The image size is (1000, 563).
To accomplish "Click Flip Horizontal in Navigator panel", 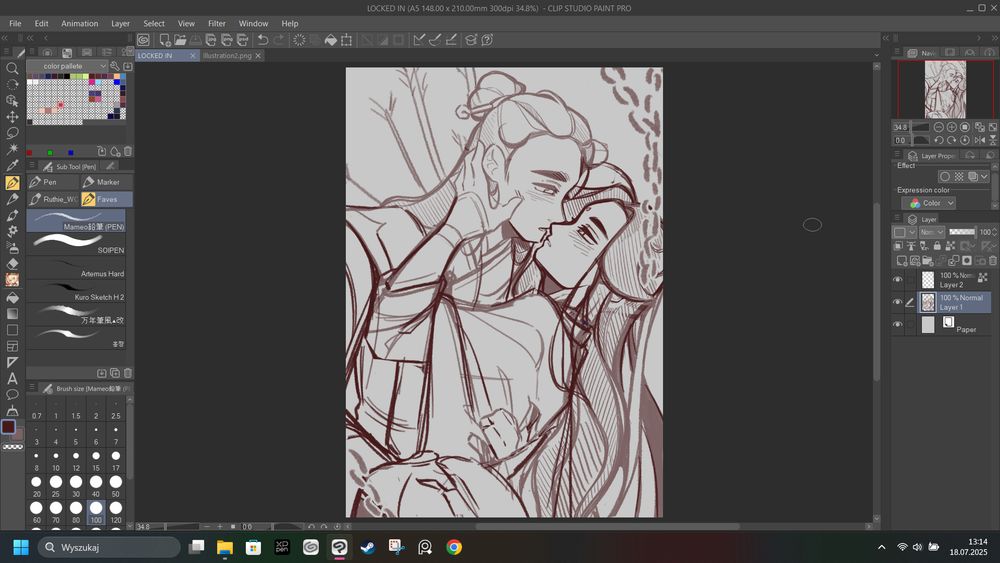I will click(x=980, y=140).
